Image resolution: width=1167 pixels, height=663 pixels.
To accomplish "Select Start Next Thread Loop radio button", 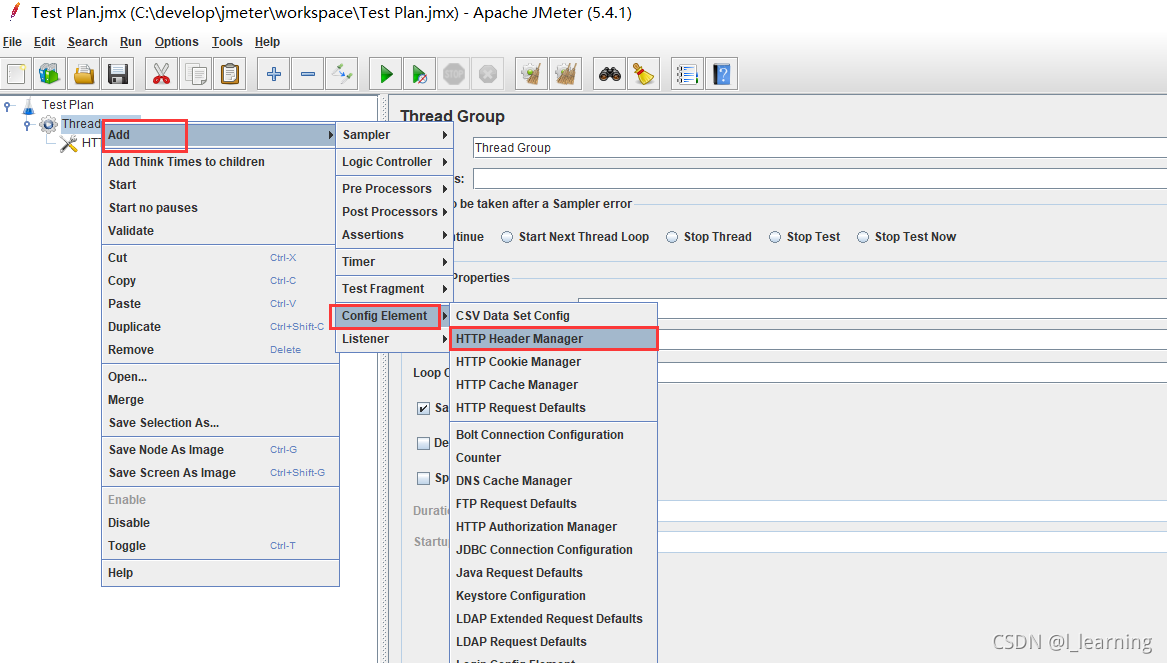I will [507, 237].
